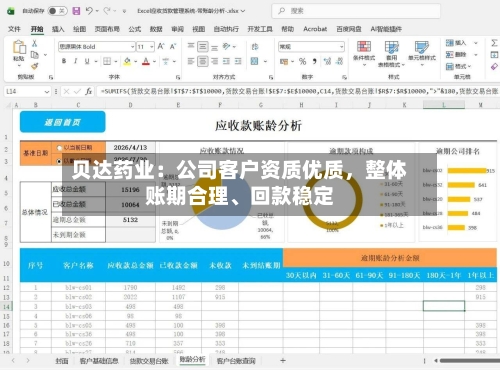This screenshot has width=500, height=370.
Task: Toggle Underline formatting
Action: (x=87, y=61)
